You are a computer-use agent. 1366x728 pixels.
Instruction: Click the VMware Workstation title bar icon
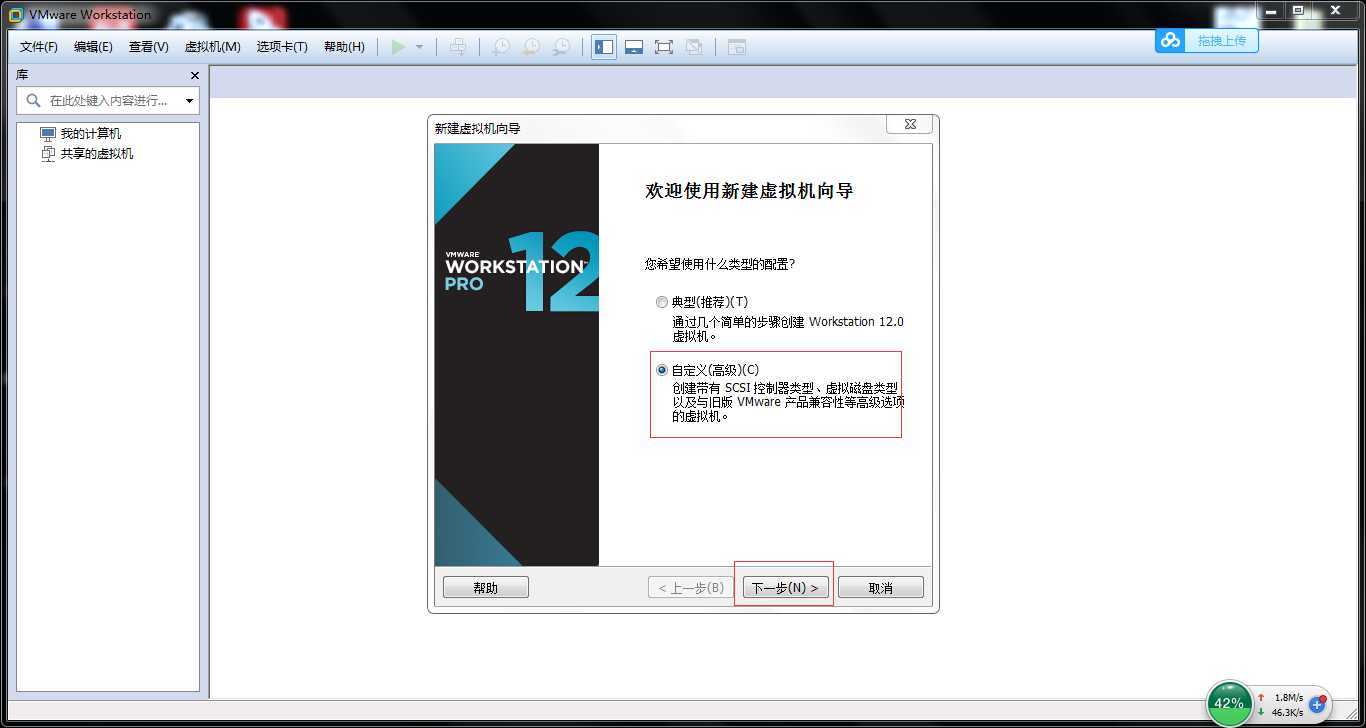[x=16, y=14]
